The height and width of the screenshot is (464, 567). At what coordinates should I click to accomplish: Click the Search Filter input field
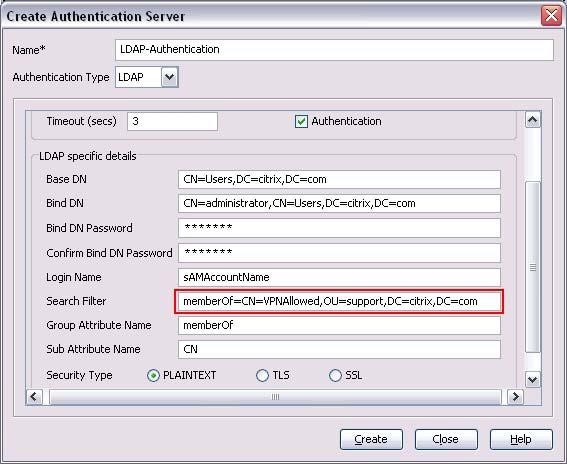tap(339, 301)
